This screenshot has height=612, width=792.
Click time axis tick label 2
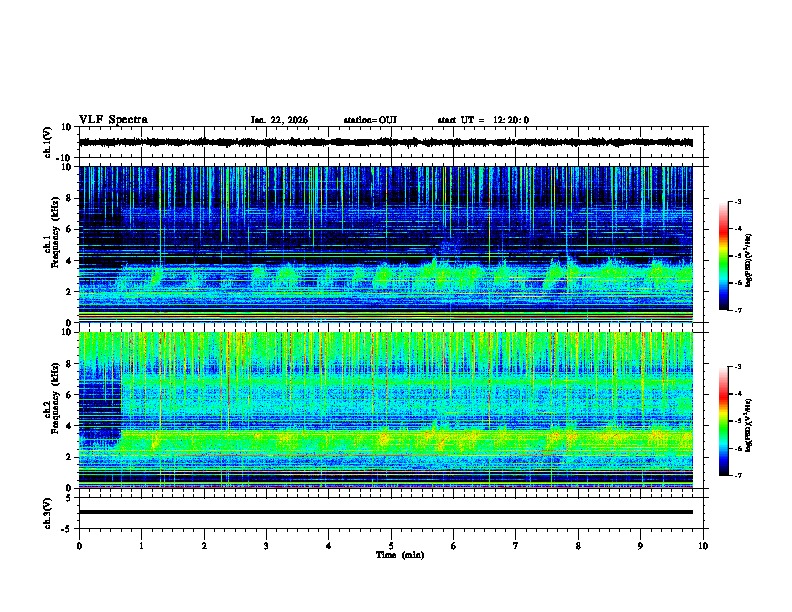pyautogui.click(x=204, y=546)
